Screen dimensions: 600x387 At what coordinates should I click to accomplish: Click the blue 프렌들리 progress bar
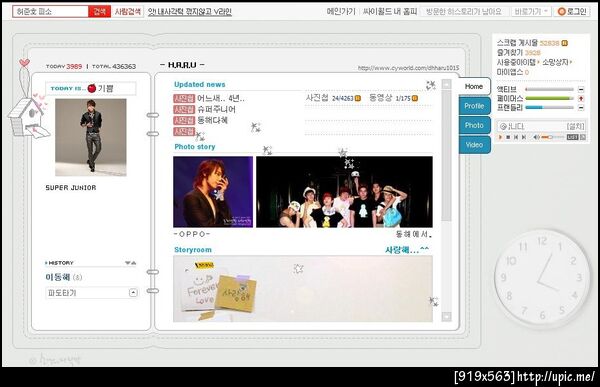click(x=549, y=108)
